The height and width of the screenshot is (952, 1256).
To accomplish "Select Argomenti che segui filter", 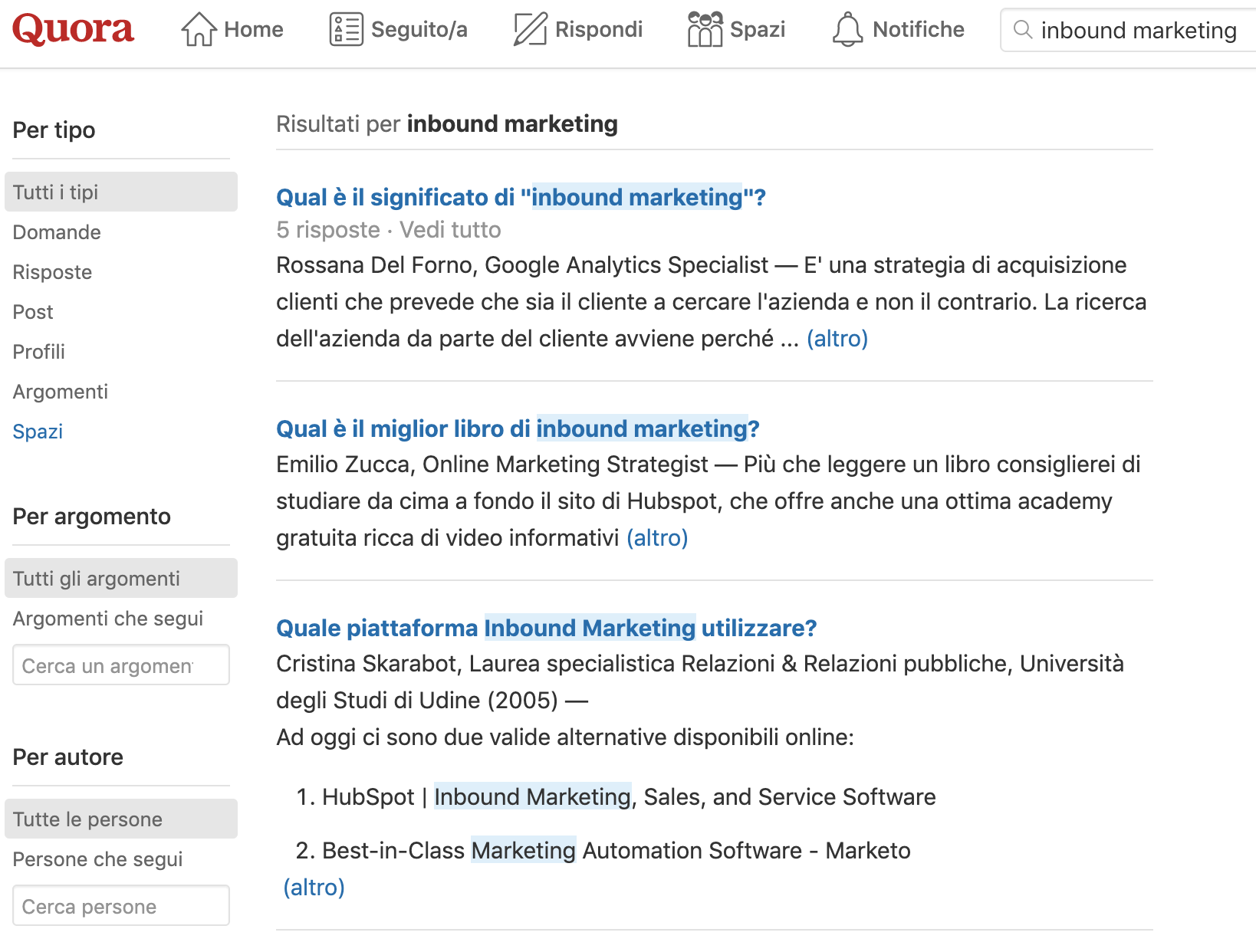I will tap(108, 619).
